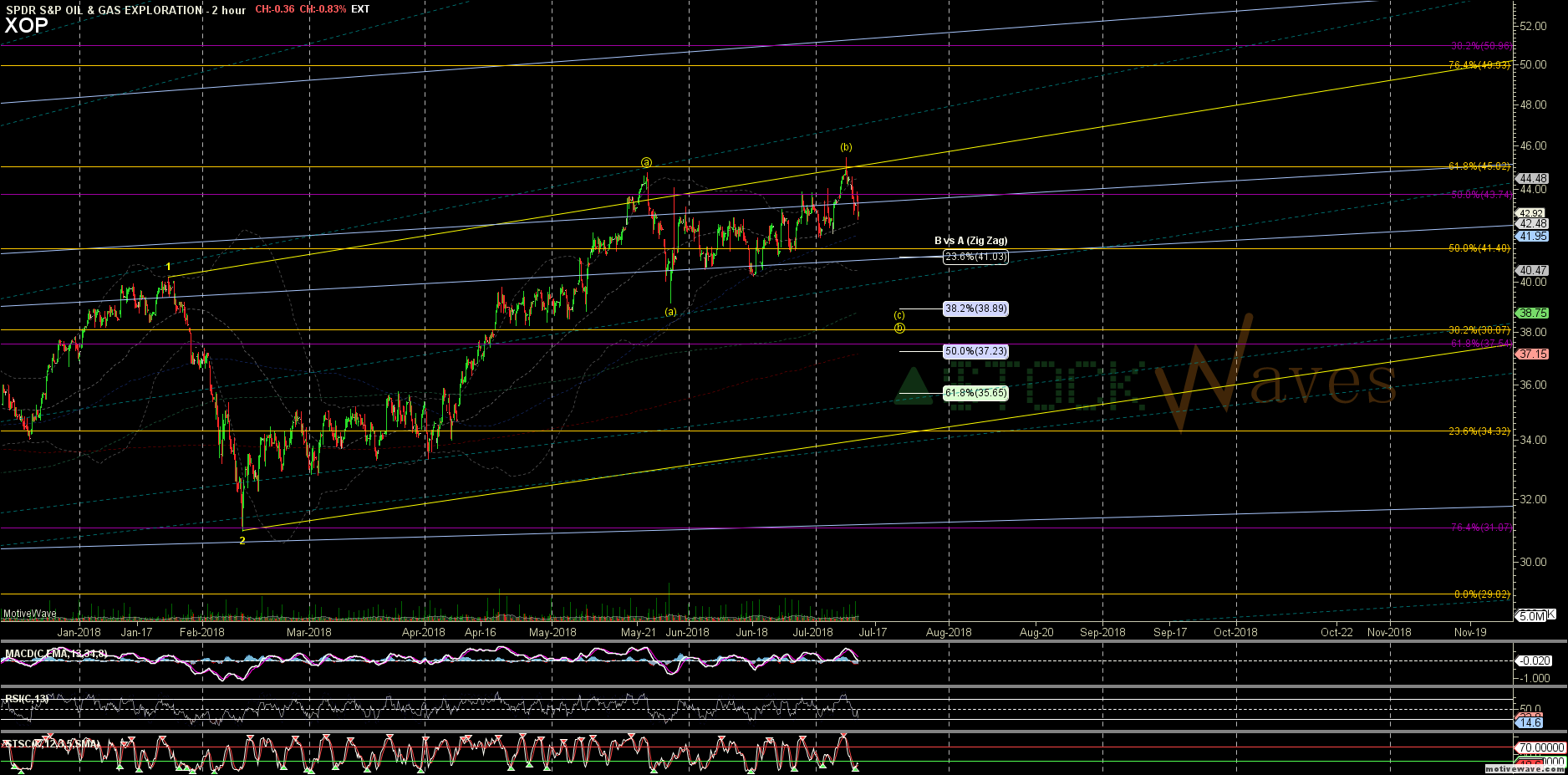Click the XOP ticker symbol title
Image resolution: width=1568 pixels, height=775 pixels.
(26, 26)
